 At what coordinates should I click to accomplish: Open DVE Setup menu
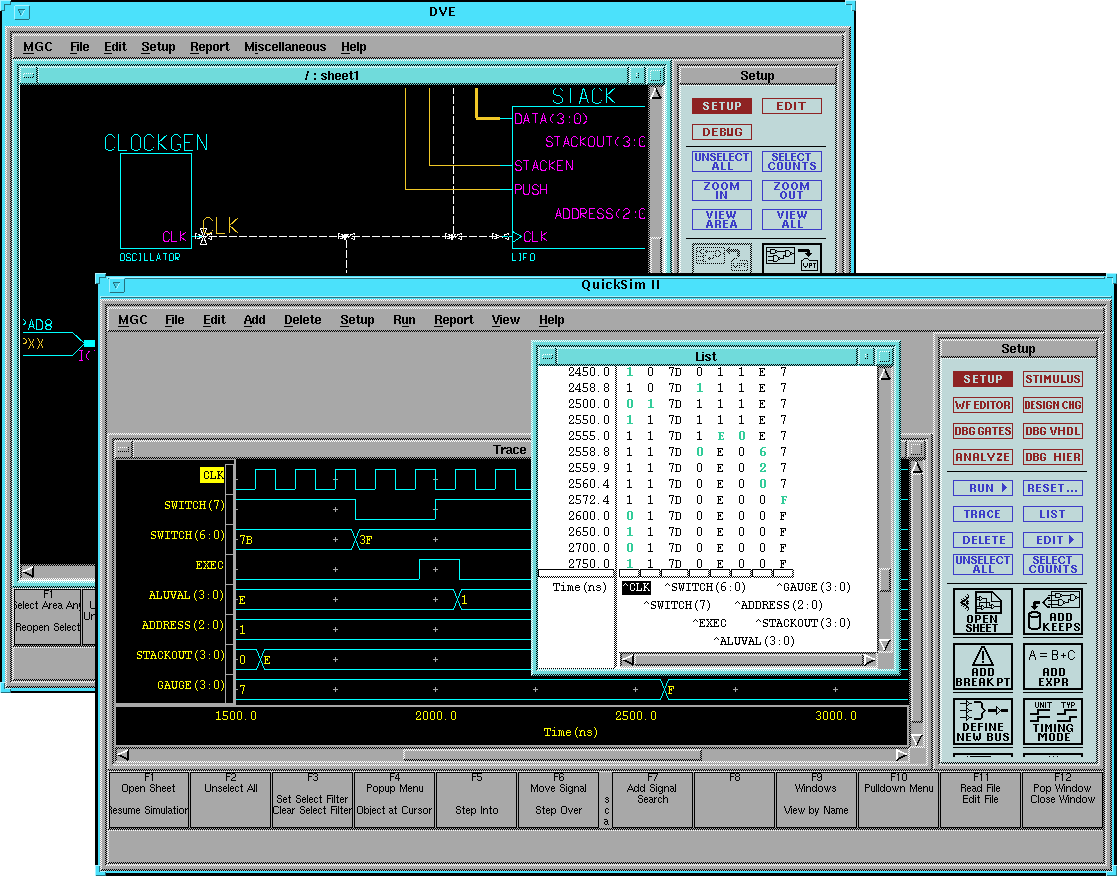158,46
